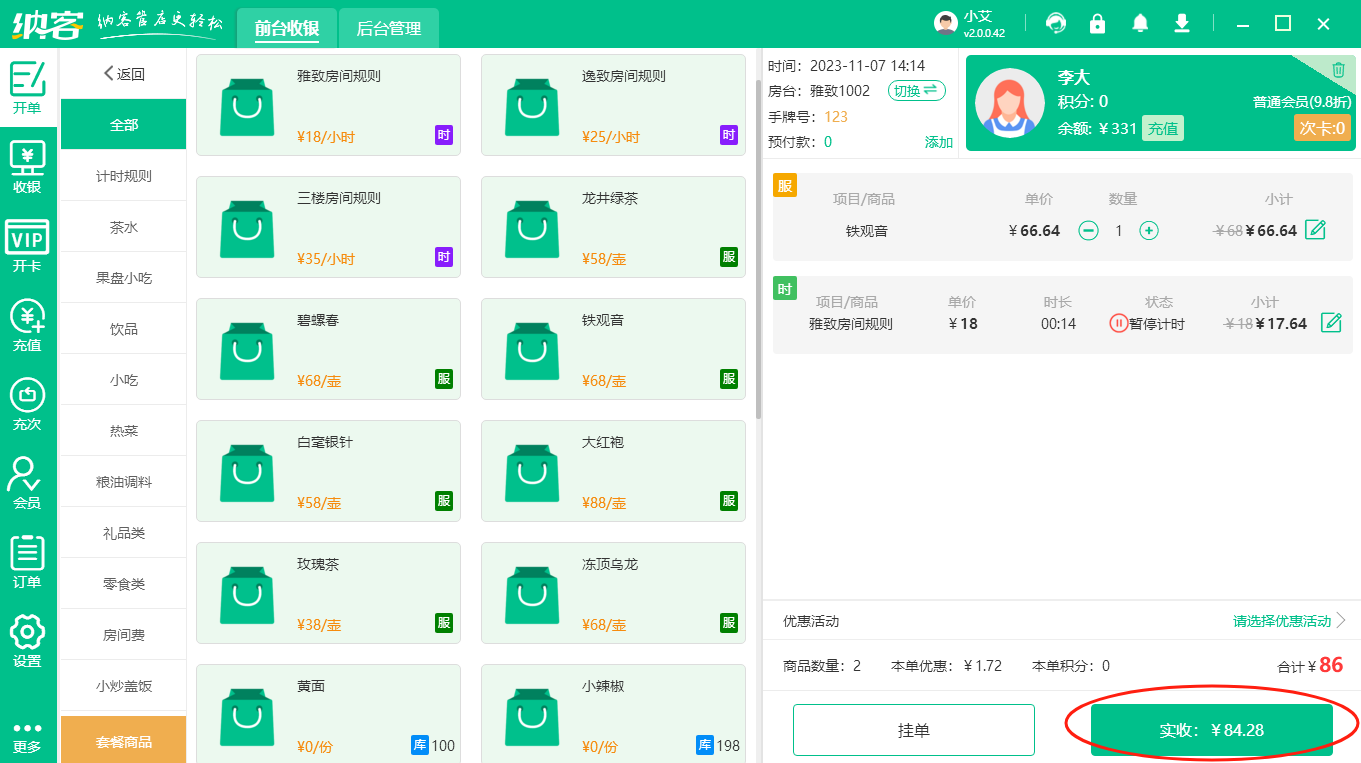Click the download icon in title bar
The width and height of the screenshot is (1361, 763).
1182,23
